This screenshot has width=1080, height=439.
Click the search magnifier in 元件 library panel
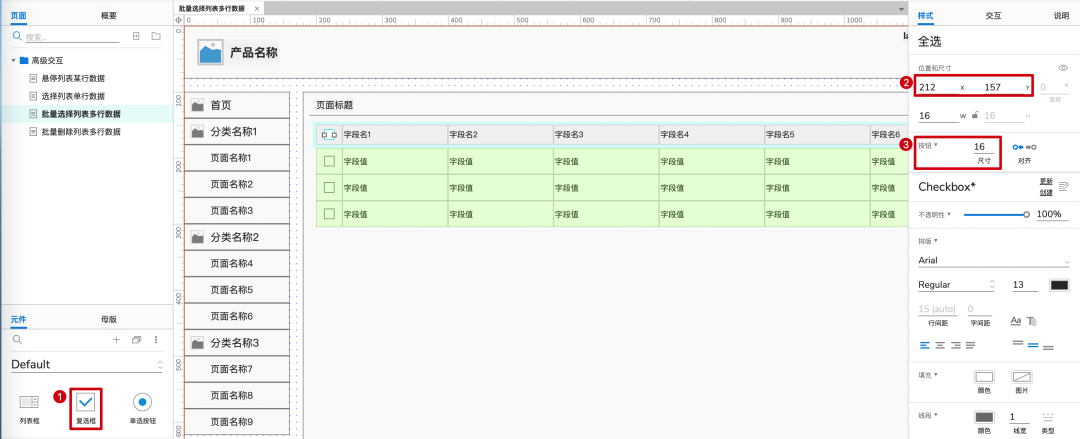coord(18,340)
